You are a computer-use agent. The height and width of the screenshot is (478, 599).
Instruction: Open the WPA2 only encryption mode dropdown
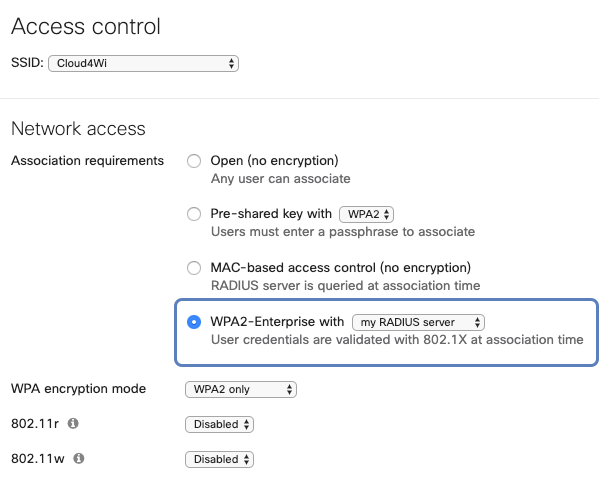pyautogui.click(x=241, y=389)
